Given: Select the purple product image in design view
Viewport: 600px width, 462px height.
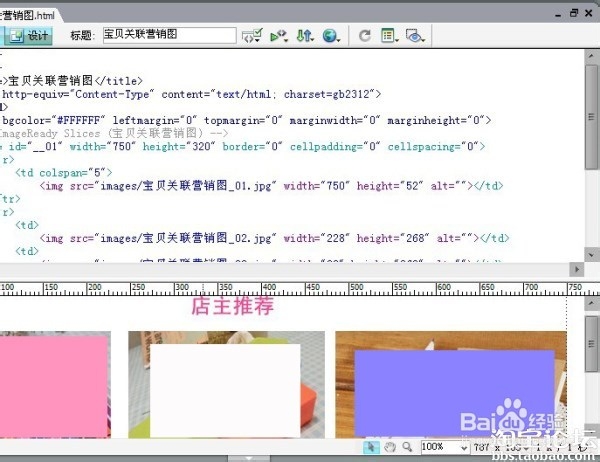Looking at the screenshot, I should coord(451,385).
